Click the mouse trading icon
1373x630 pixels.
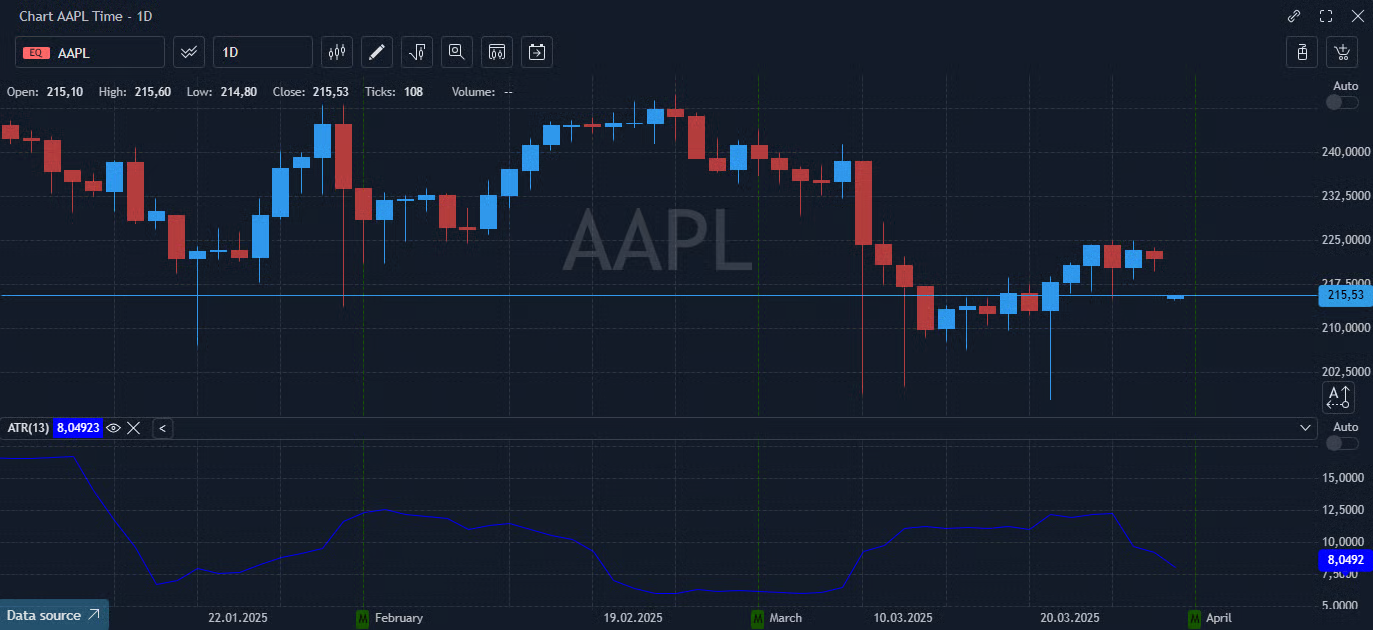click(1302, 52)
